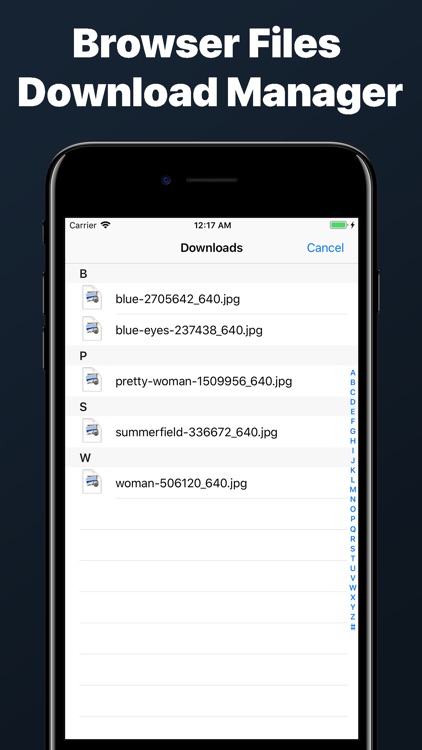
Task: Click image icon beside pretty-woman-1509956_640.jpg
Action: [x=92, y=380]
